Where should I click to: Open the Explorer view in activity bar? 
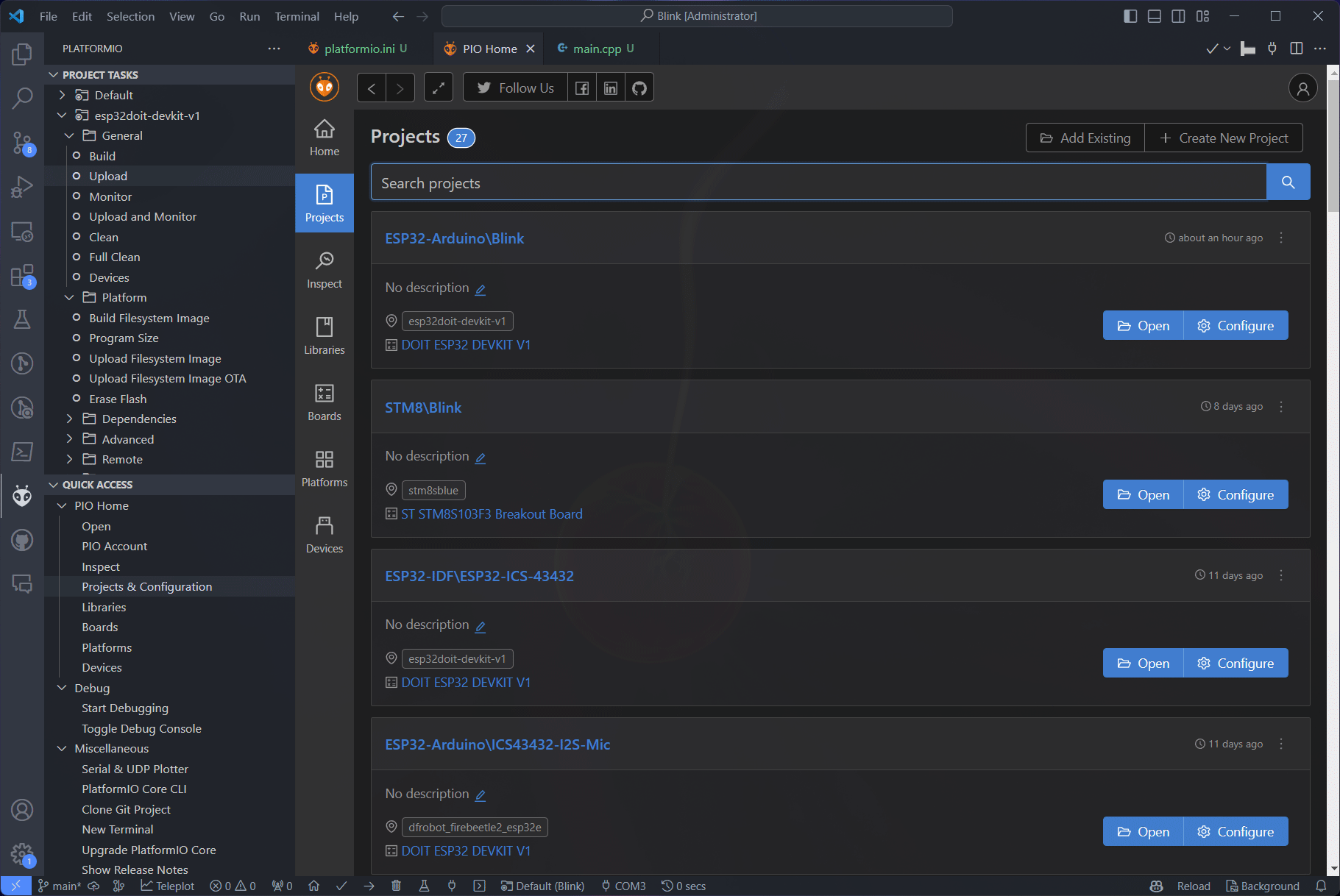click(x=22, y=54)
